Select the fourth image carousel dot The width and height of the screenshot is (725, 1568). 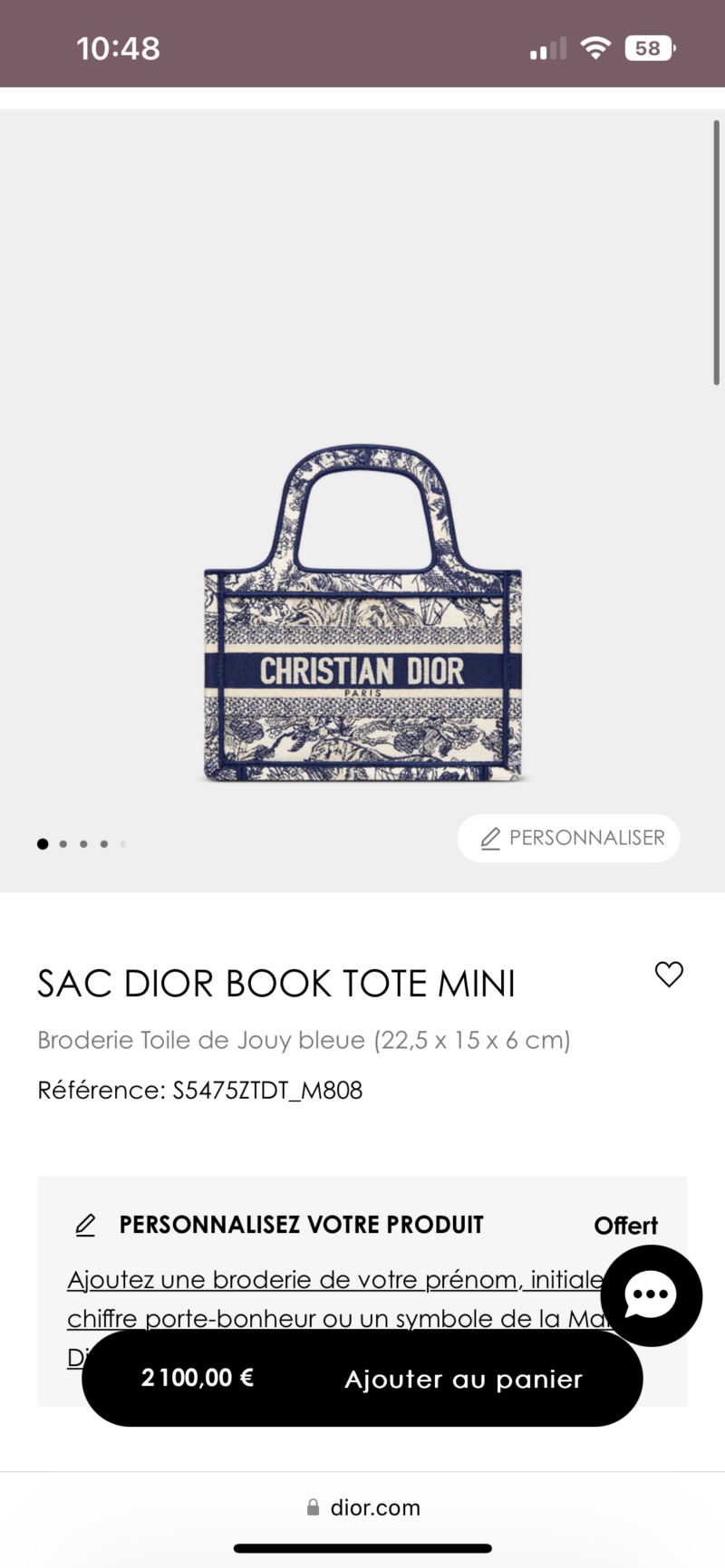coord(104,843)
